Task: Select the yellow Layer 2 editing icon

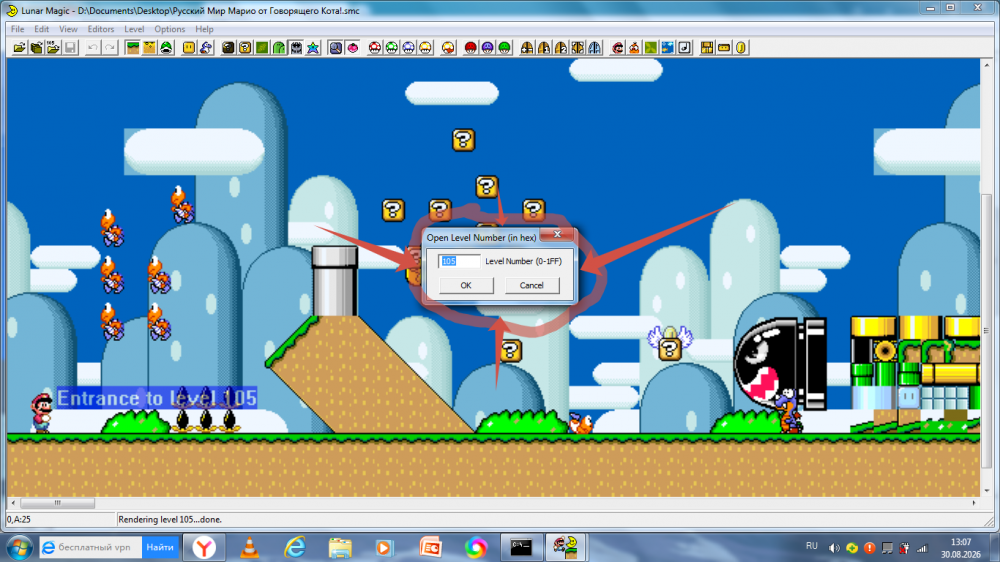Action: [149, 48]
